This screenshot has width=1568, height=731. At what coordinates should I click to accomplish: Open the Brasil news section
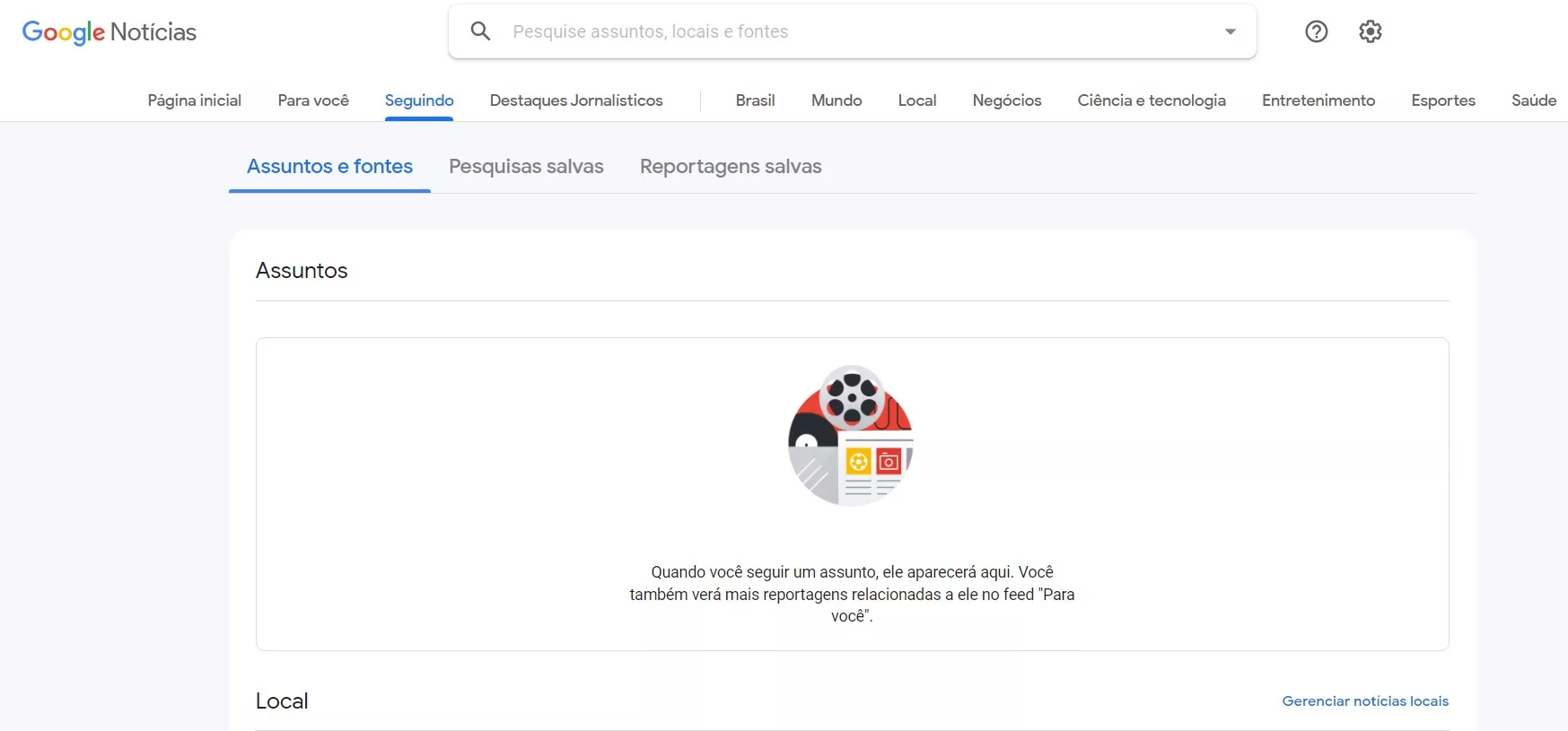(x=755, y=100)
